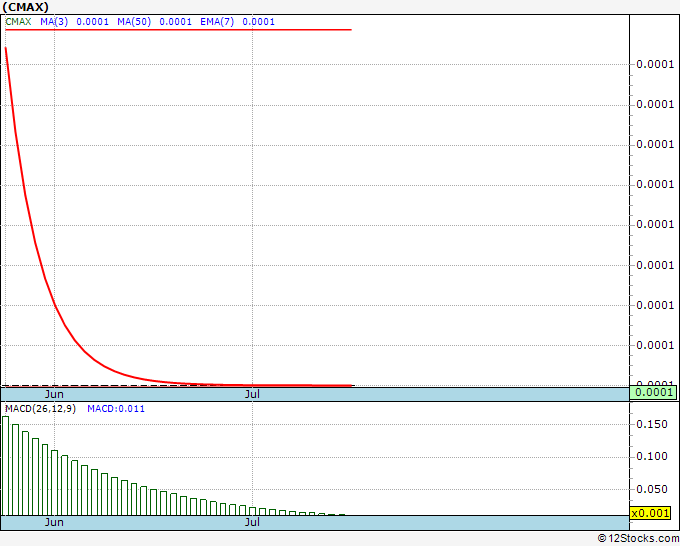Click the MA(50) indicator label
Screen dimensions: 680x546
click(x=134, y=22)
